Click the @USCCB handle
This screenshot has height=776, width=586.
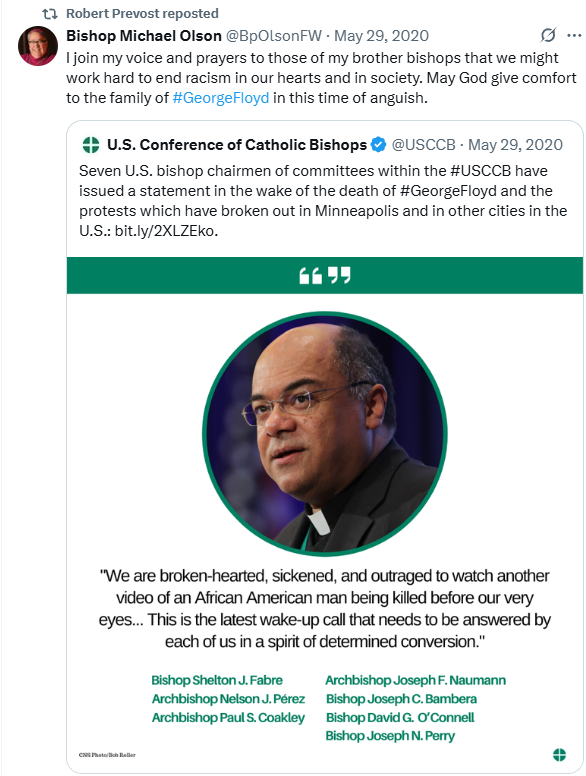point(423,145)
